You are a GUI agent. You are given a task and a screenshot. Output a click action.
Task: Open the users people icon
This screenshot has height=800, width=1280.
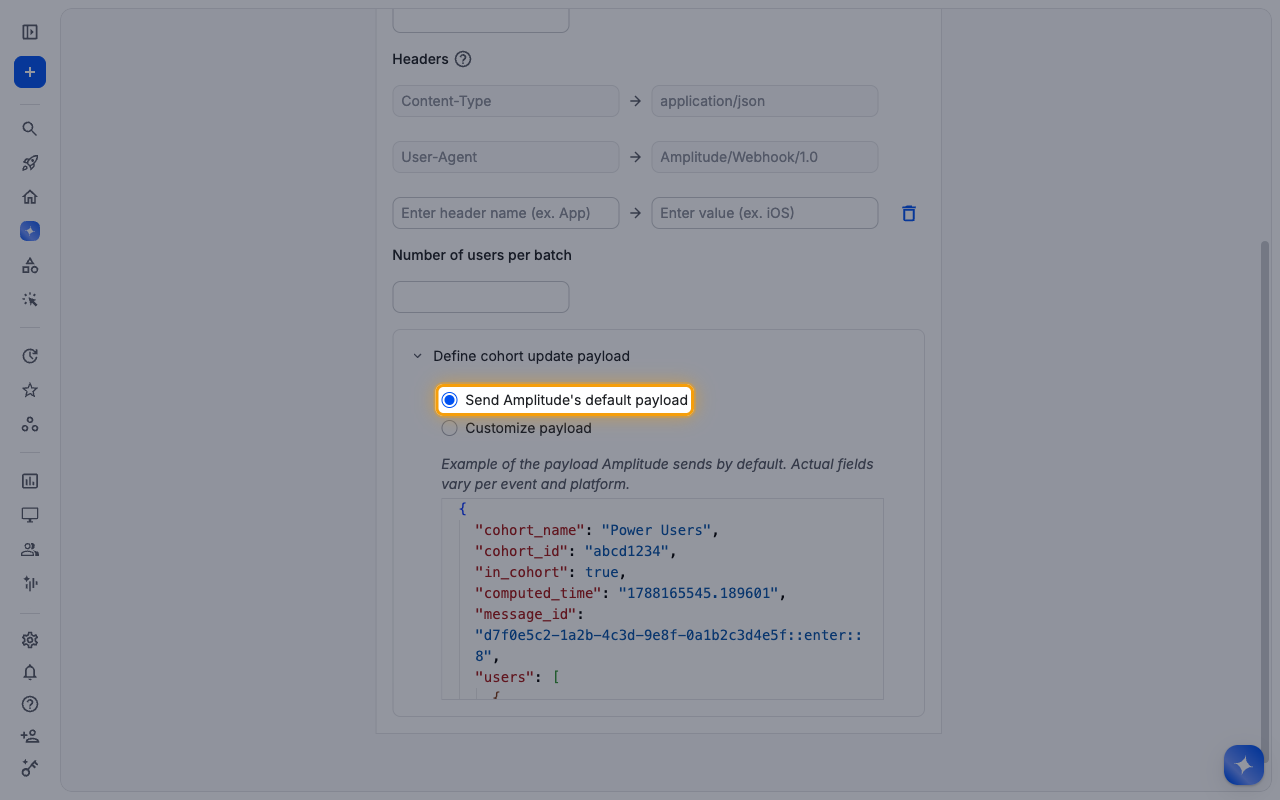point(30,549)
